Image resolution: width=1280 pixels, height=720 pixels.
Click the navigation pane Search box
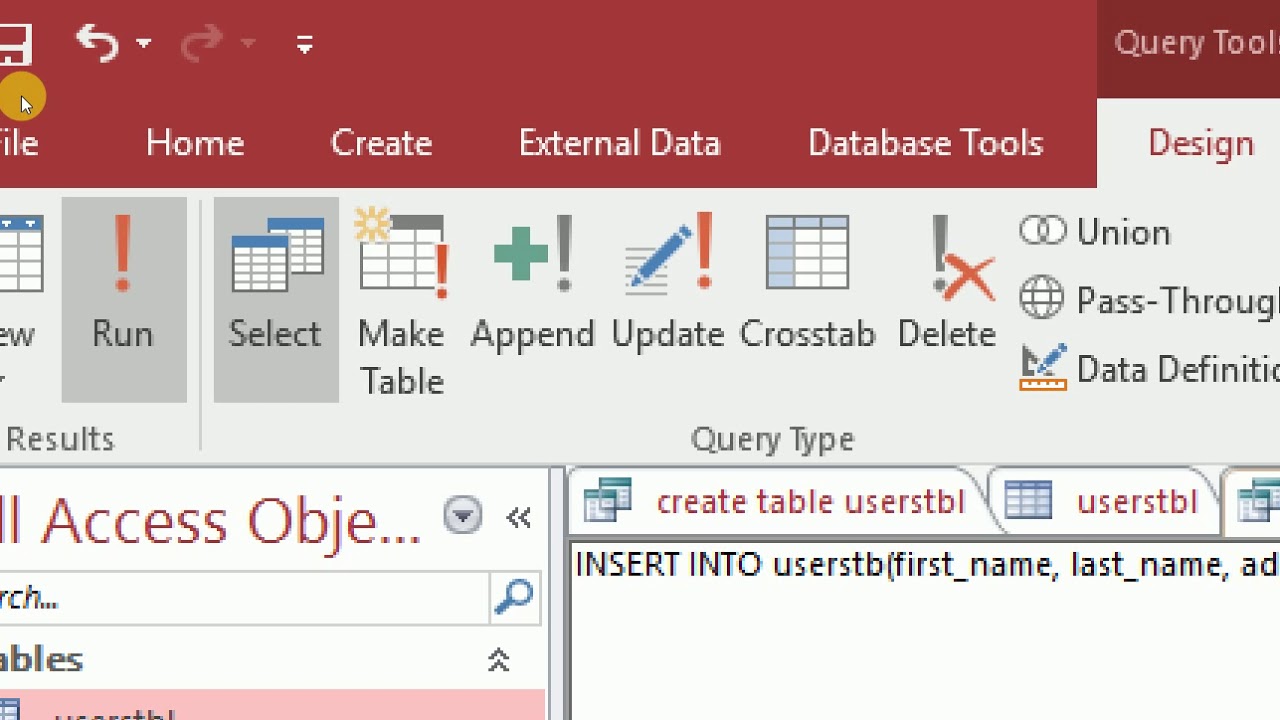244,598
